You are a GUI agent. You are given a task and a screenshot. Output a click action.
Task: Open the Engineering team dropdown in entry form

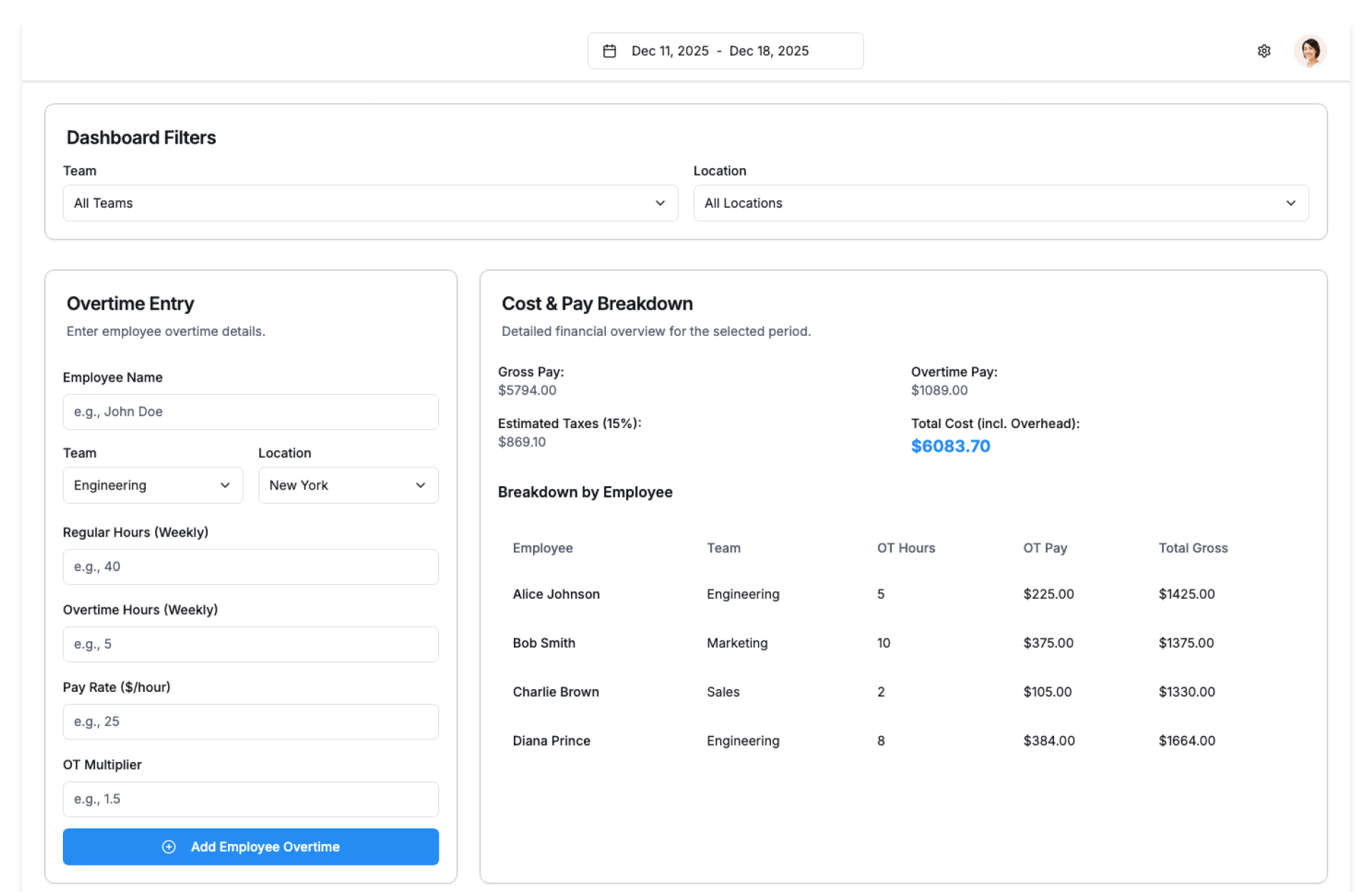[x=152, y=485]
